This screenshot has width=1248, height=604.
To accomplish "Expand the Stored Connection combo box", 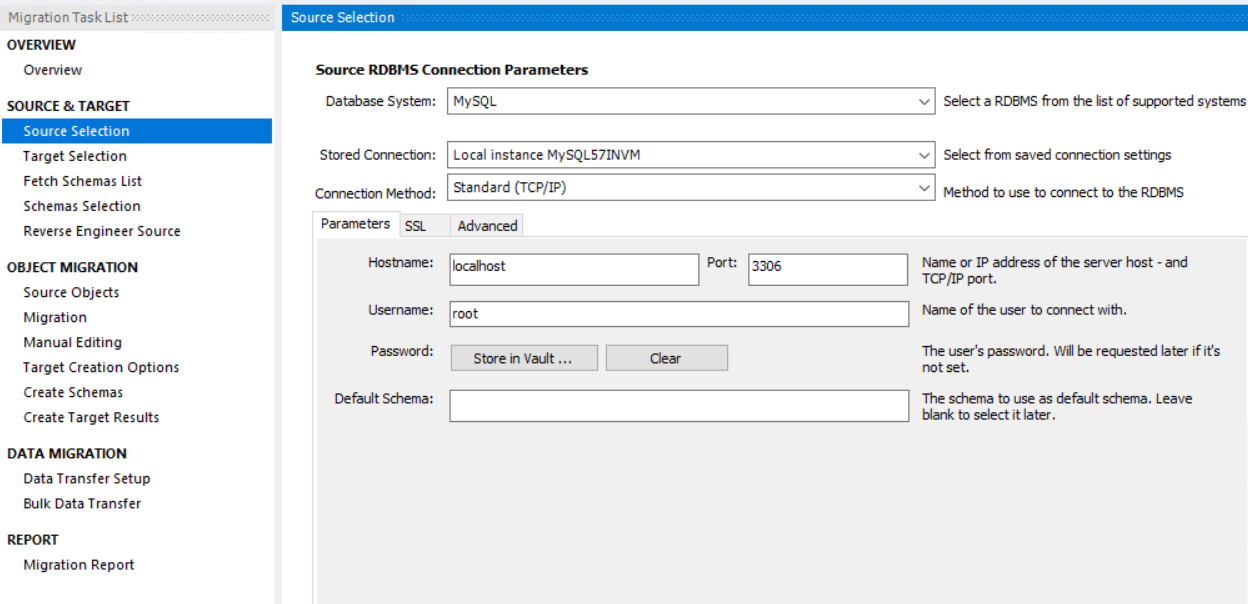I will [x=691, y=155].
